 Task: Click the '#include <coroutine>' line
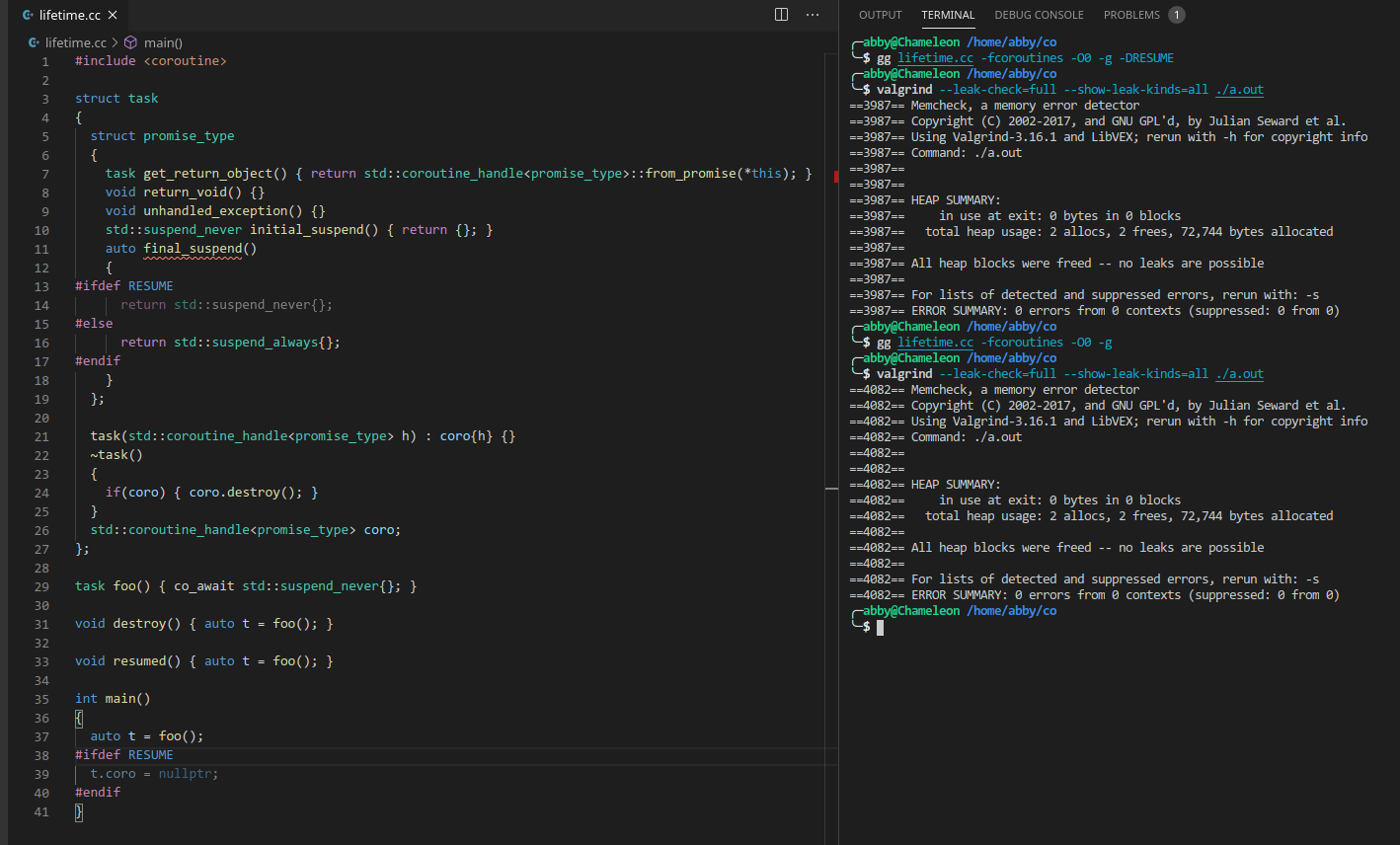(x=151, y=61)
